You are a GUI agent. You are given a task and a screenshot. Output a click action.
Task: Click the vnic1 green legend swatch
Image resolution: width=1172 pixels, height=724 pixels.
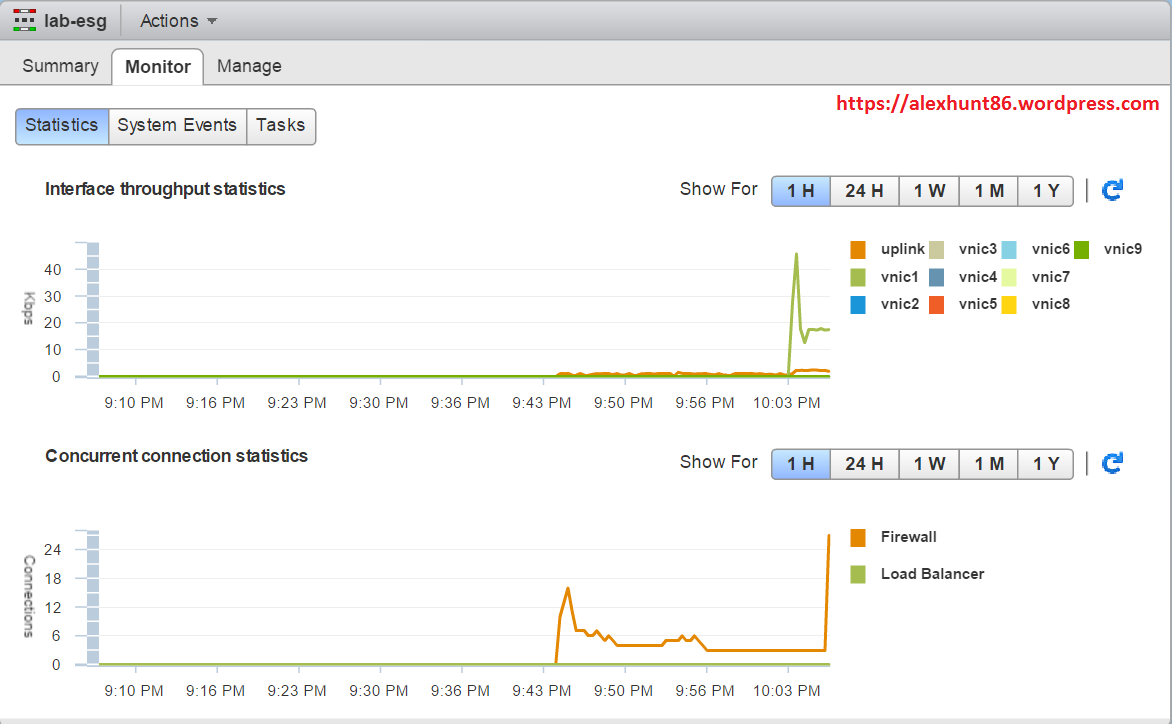[857, 277]
